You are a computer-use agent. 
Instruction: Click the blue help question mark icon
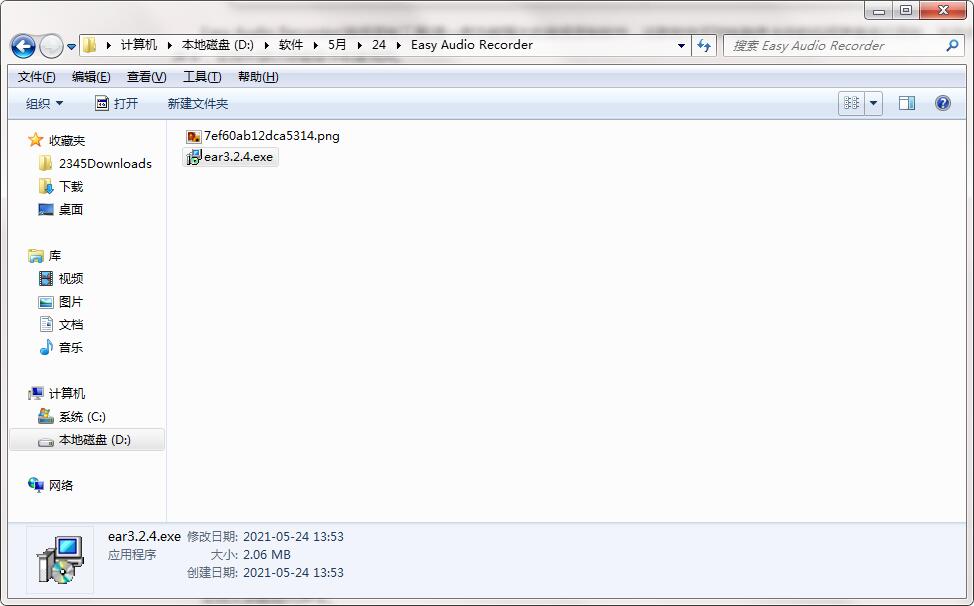tap(942, 103)
